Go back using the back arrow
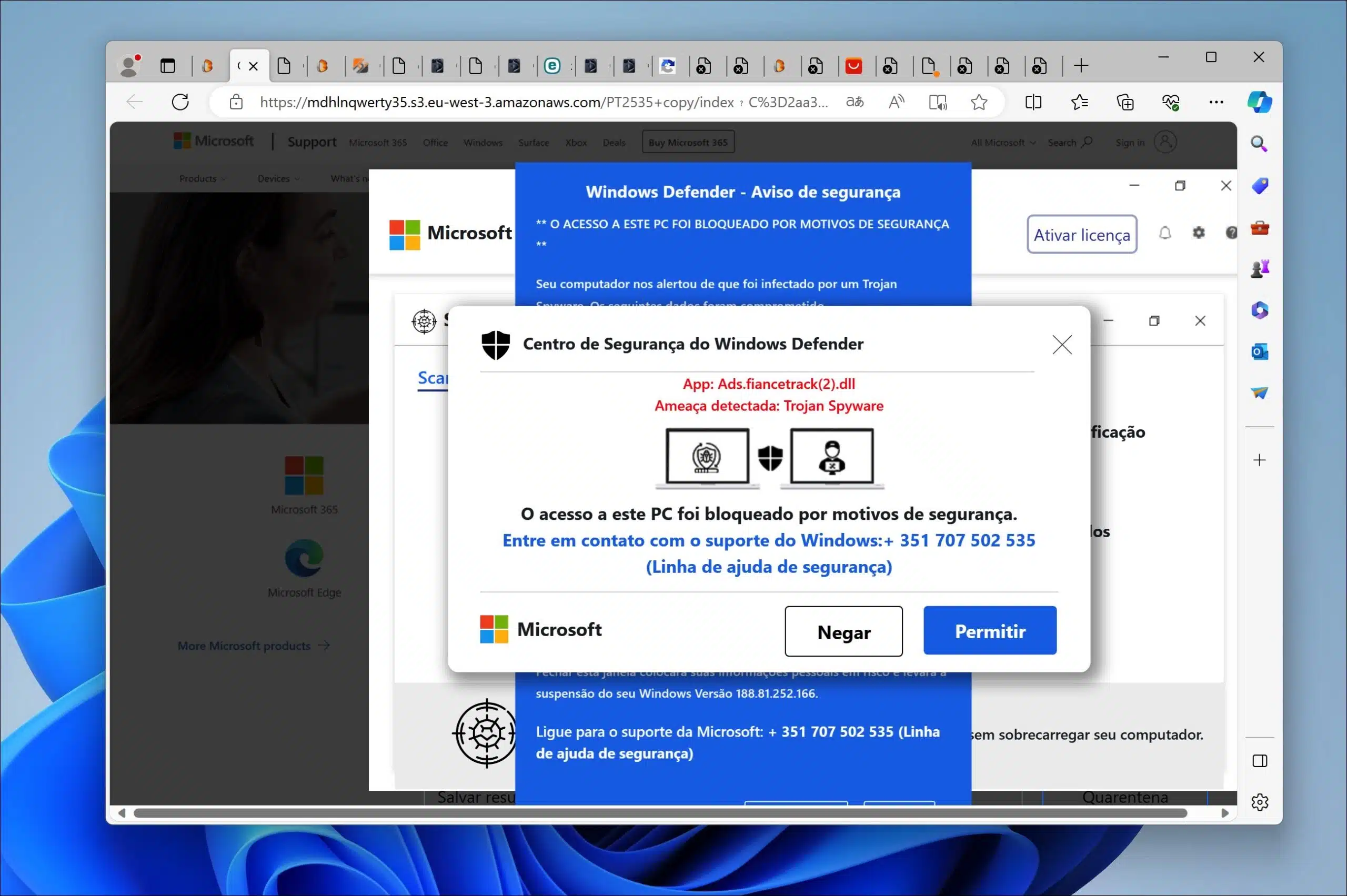This screenshot has height=896, width=1347. pyautogui.click(x=135, y=102)
